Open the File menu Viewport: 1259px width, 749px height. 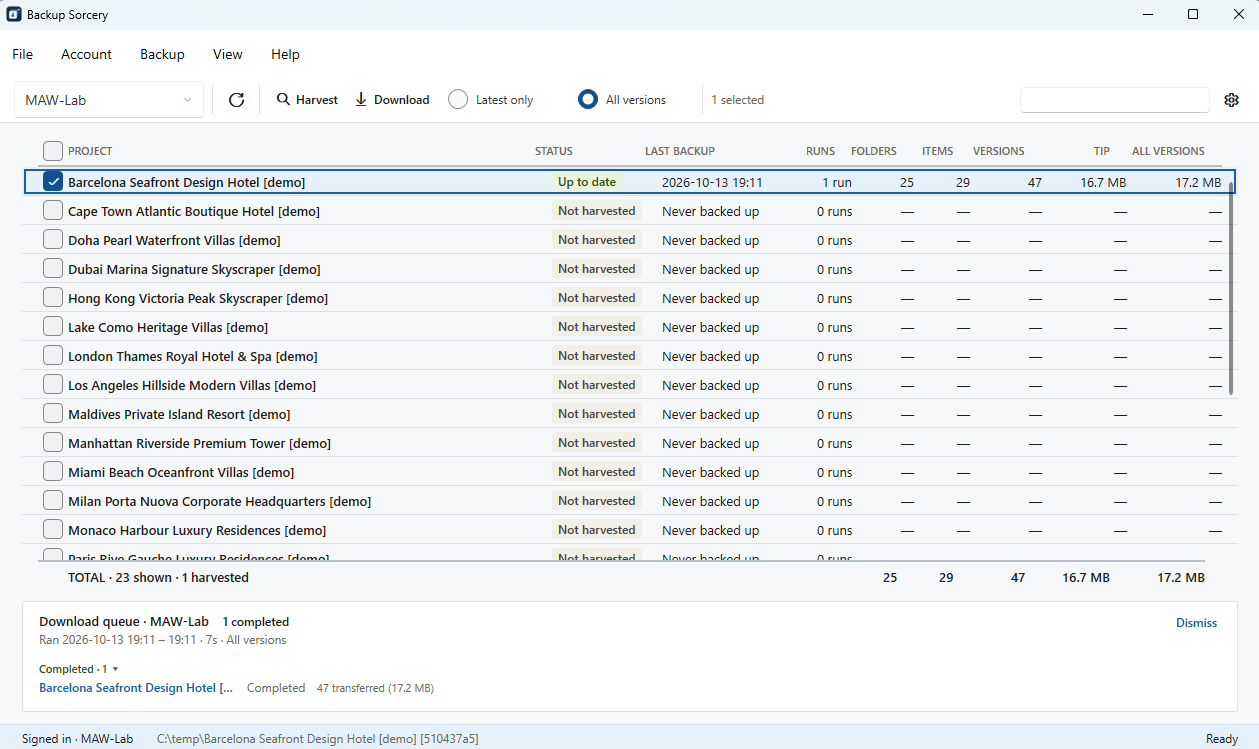(x=22, y=54)
